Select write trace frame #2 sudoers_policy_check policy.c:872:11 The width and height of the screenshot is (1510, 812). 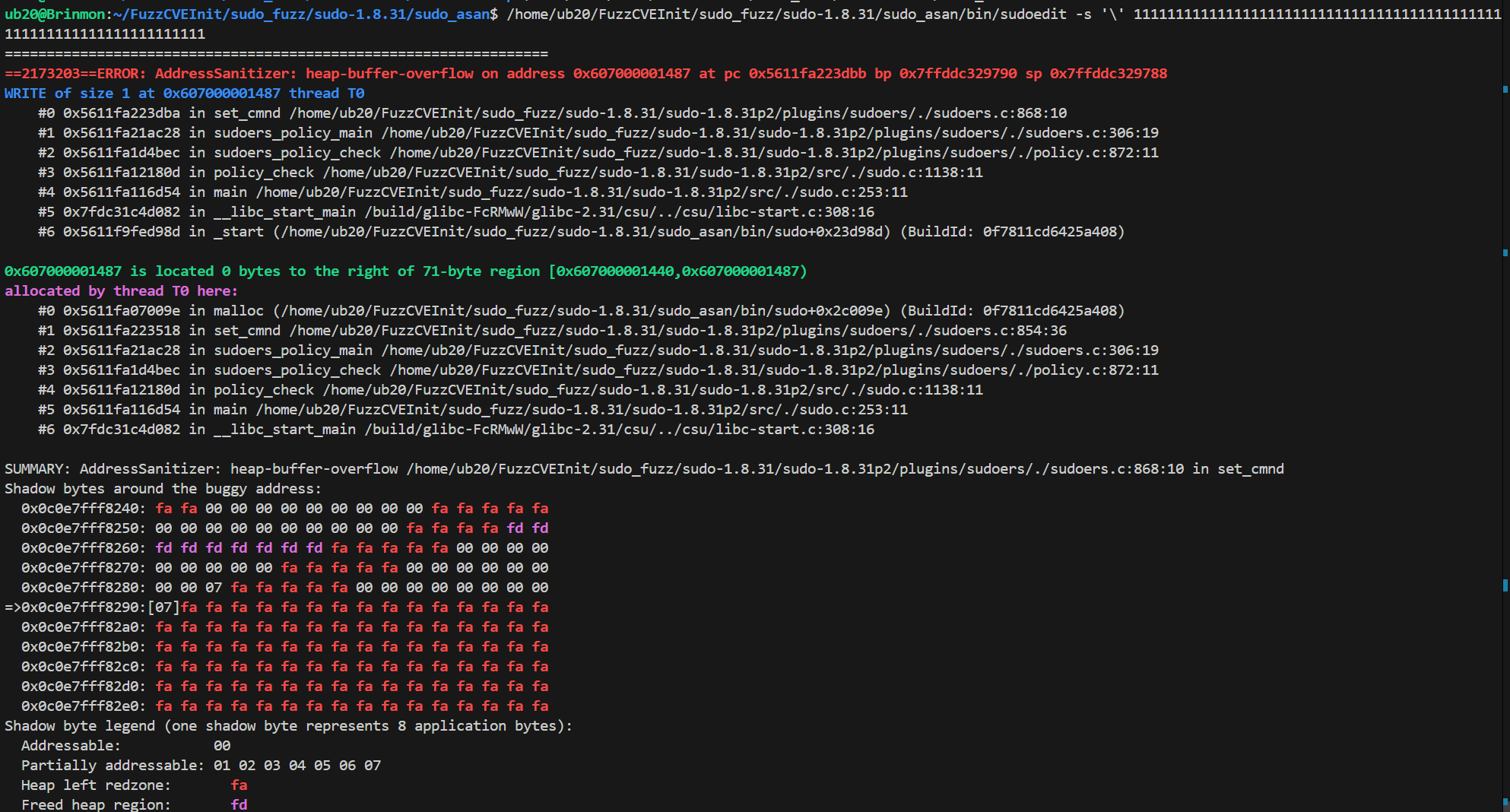(x=598, y=153)
